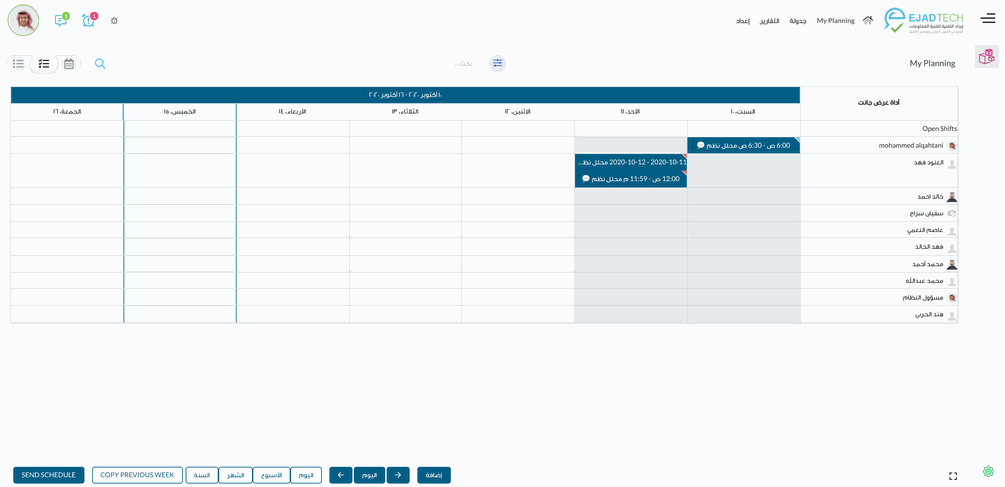This screenshot has height=487, width=1005.
Task: Open the hamburger main menu
Action: 987,18
